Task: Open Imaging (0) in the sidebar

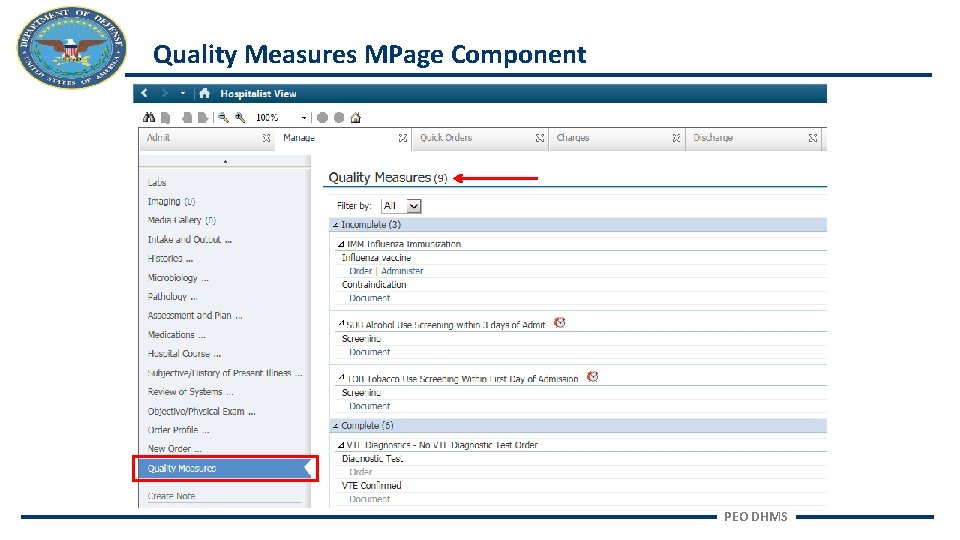Action: 171,201
